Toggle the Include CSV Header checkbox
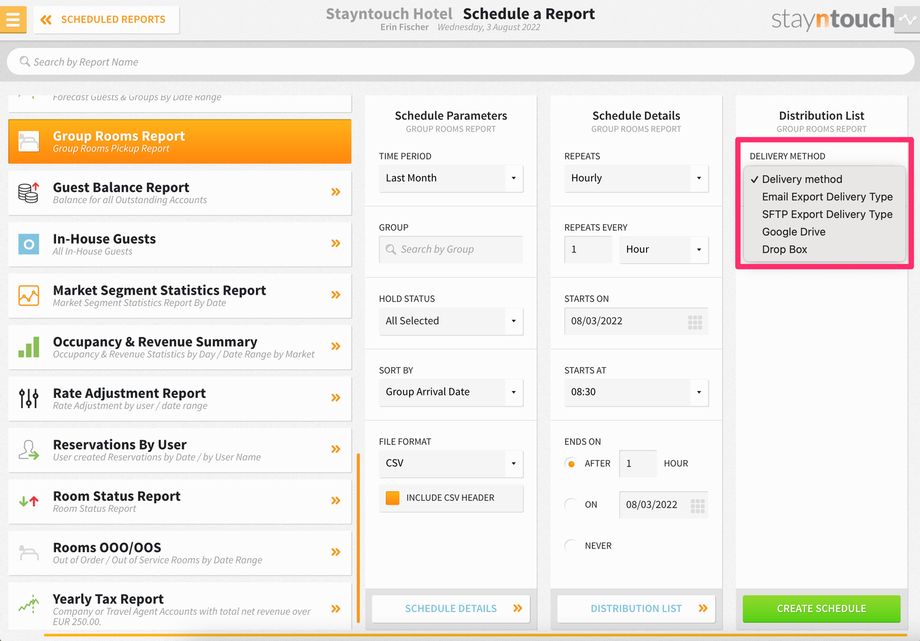920x641 pixels. click(393, 498)
